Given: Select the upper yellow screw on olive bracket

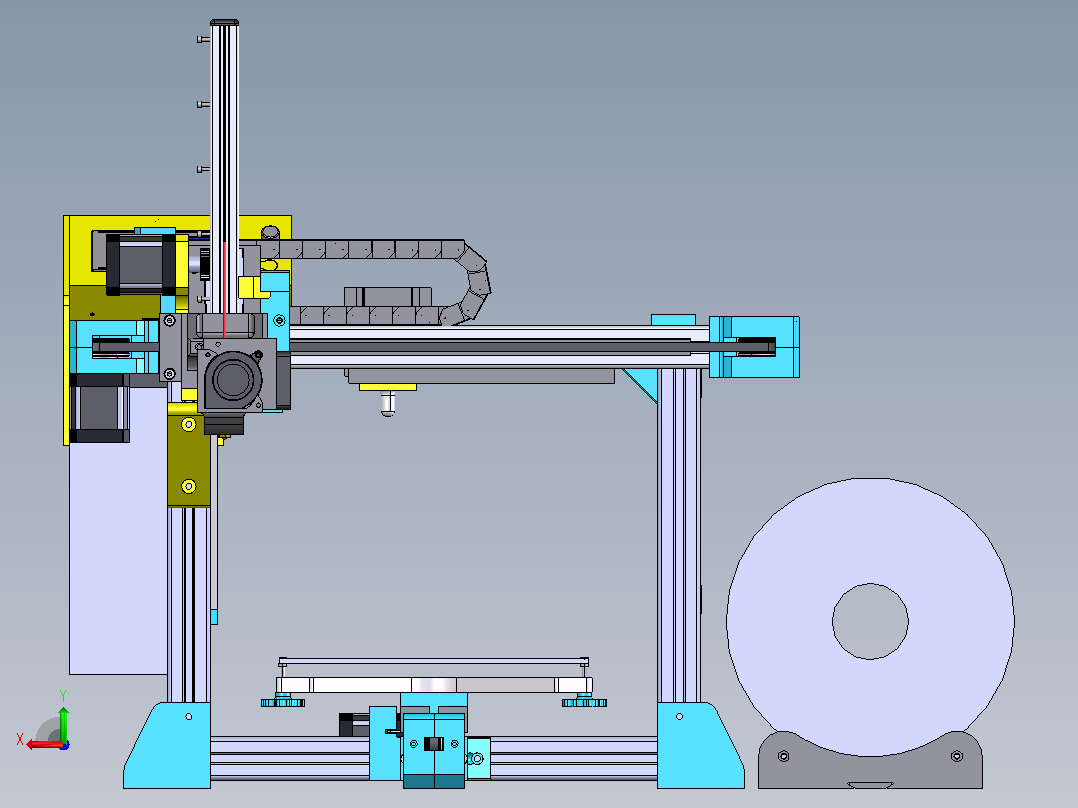Looking at the screenshot, I should click(188, 425).
